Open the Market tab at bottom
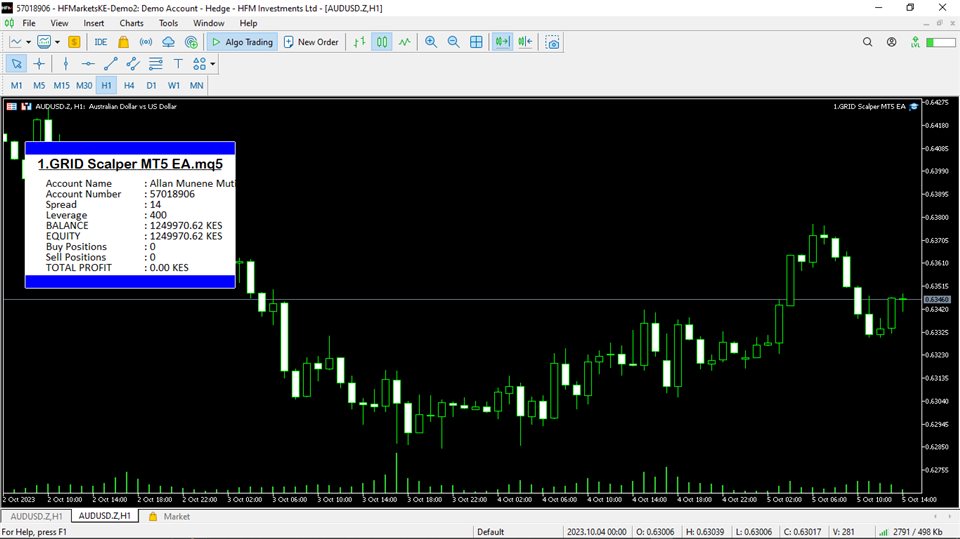 click(170, 516)
